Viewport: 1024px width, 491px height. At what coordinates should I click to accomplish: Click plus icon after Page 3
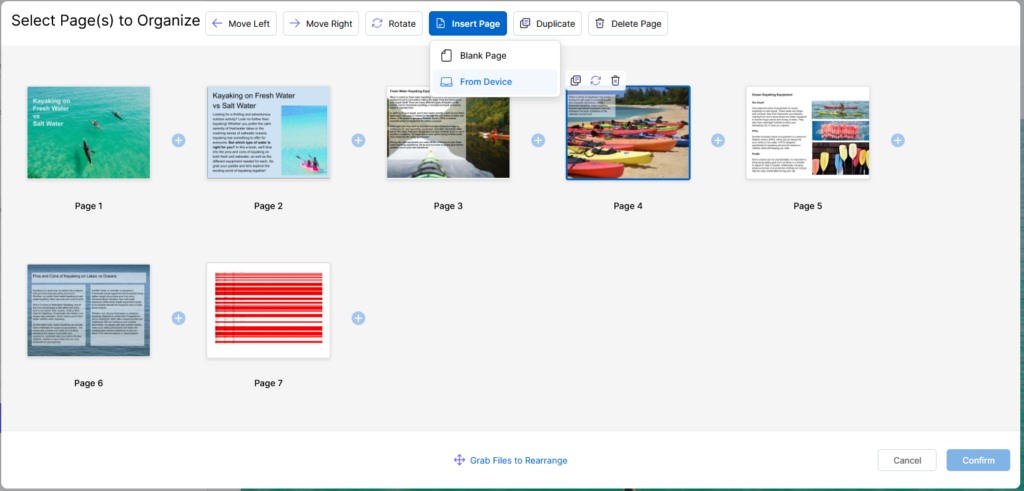(538, 140)
